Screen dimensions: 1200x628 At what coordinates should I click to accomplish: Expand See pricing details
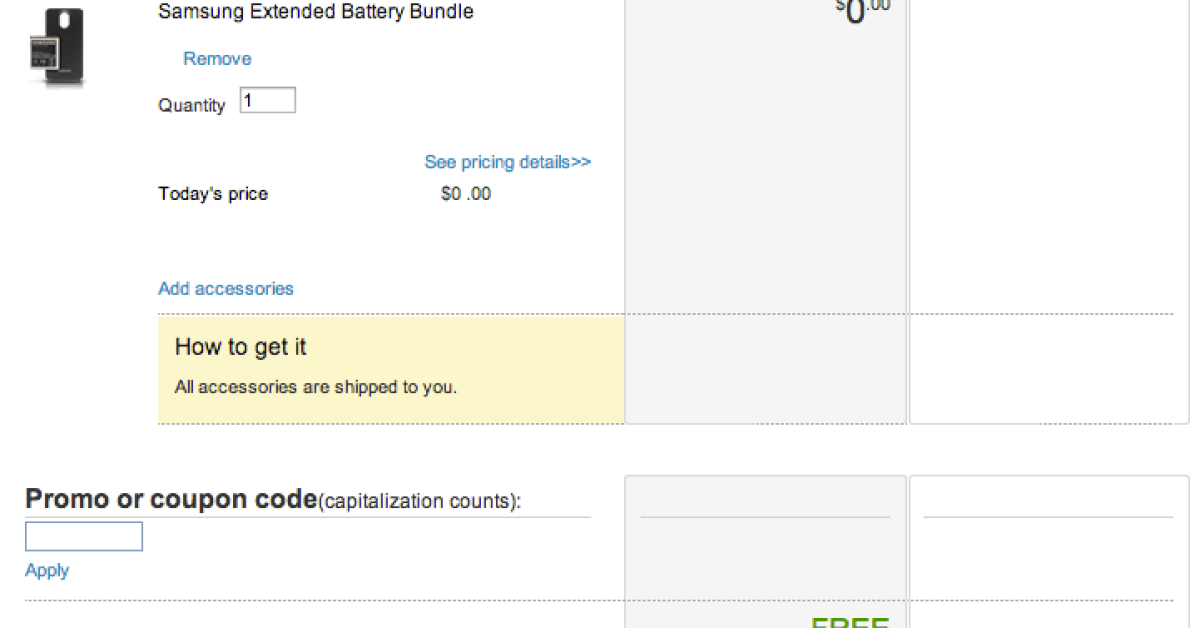(x=507, y=162)
